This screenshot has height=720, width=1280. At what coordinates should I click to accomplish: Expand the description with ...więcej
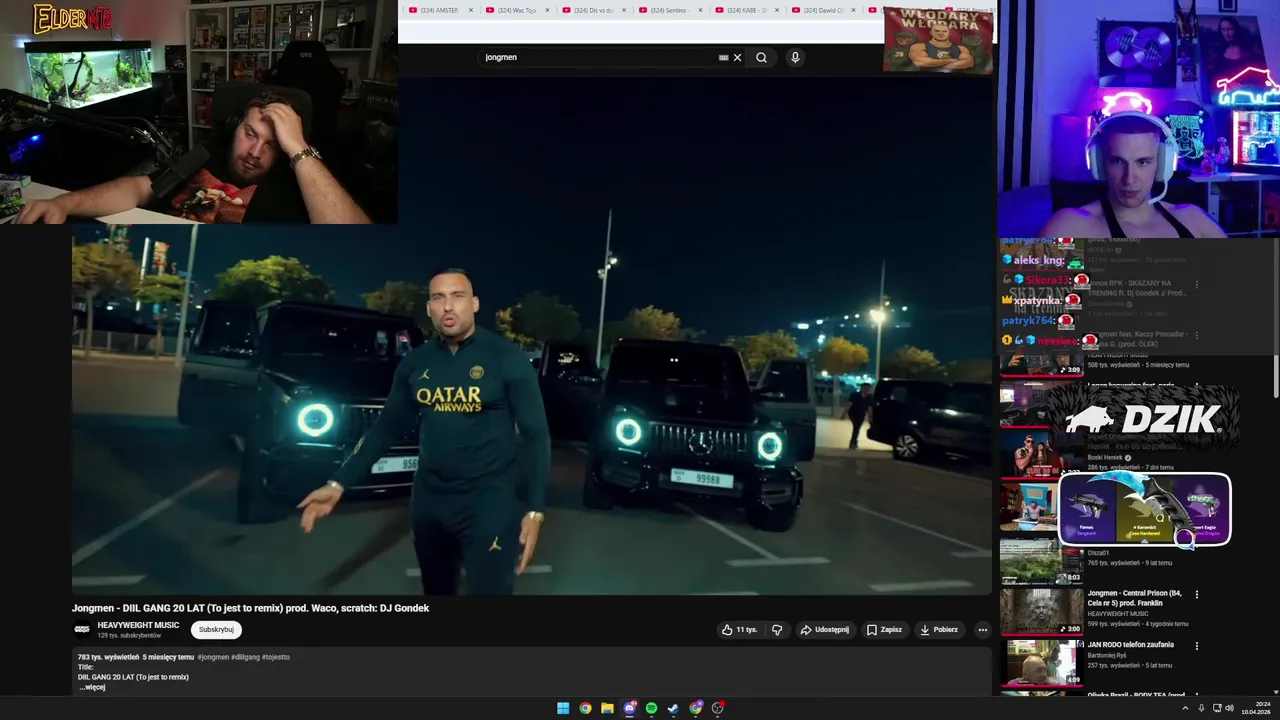point(92,687)
